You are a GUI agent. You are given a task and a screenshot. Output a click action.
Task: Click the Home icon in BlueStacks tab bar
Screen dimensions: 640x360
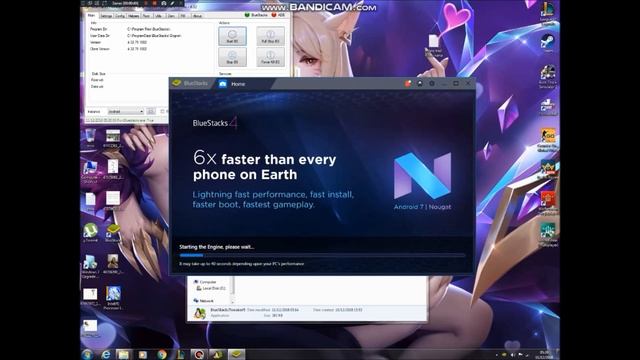click(x=222, y=84)
